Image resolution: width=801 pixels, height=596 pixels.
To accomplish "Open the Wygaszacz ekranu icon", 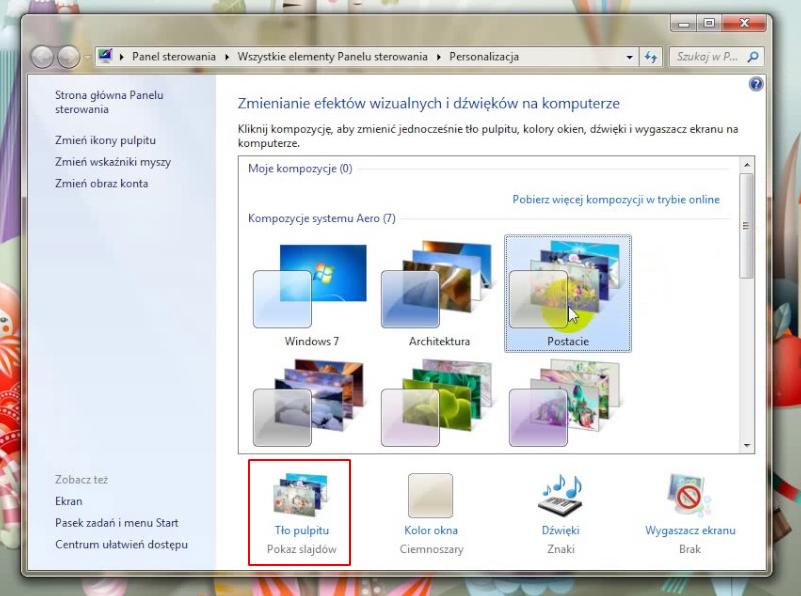I will click(x=688, y=495).
